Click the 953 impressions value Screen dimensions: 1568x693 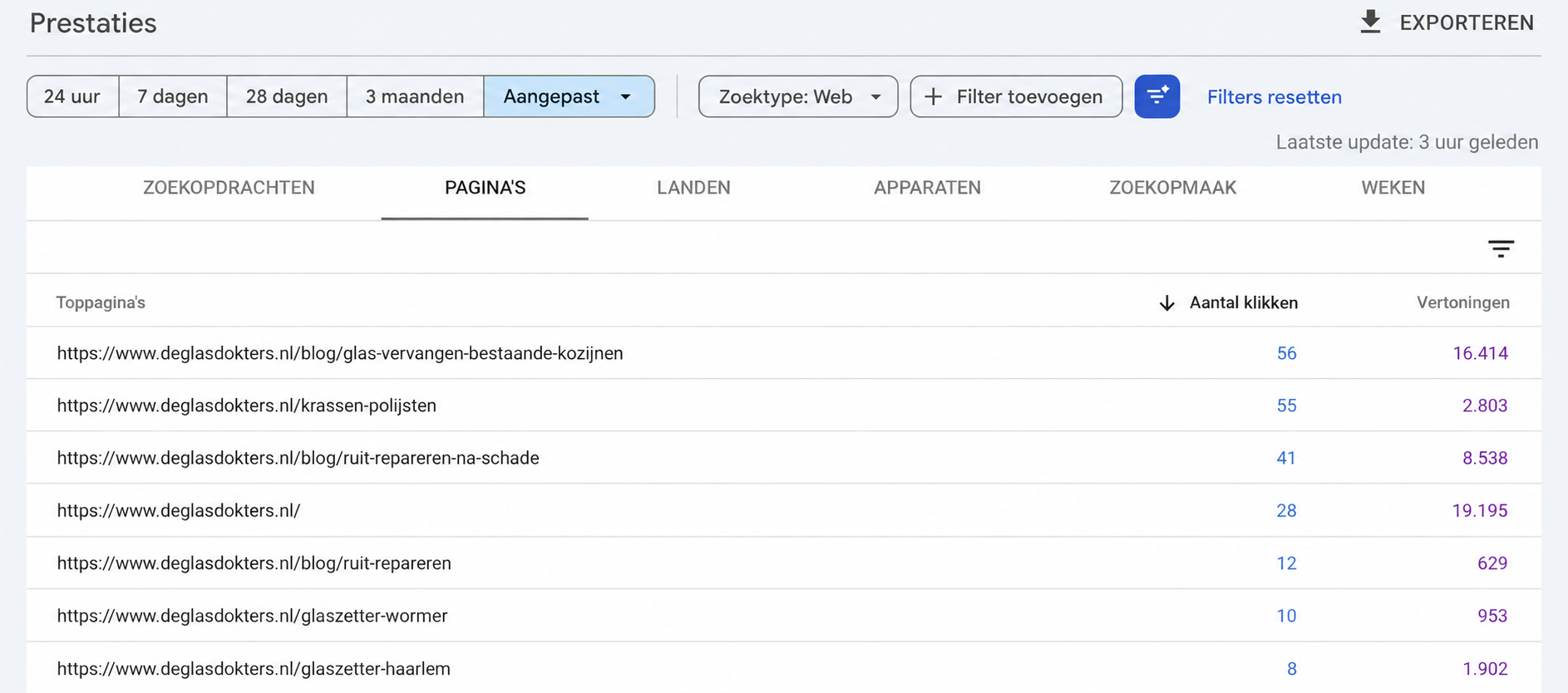(x=1492, y=616)
